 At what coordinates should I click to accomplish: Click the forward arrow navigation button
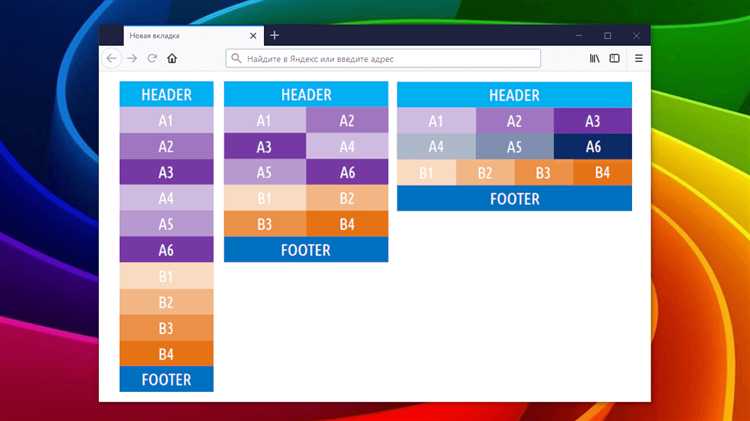[x=132, y=59]
